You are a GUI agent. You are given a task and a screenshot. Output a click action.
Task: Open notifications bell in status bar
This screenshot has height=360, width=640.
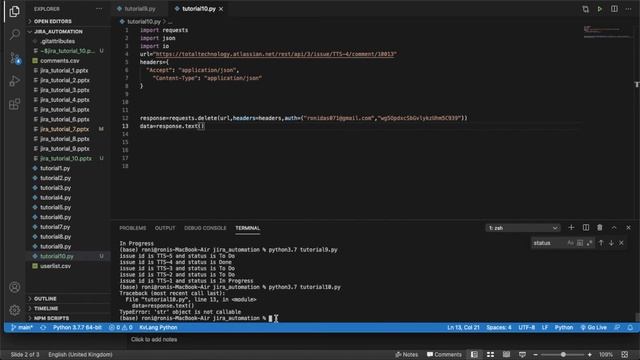(x=630, y=327)
